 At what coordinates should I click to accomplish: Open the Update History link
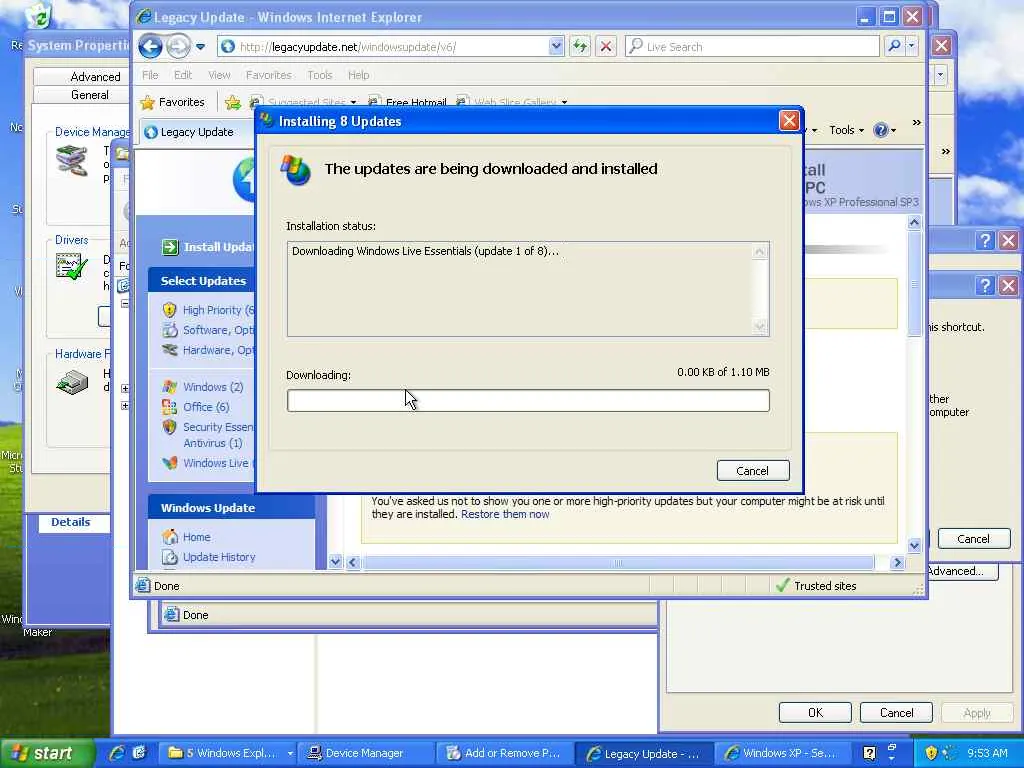click(x=219, y=557)
